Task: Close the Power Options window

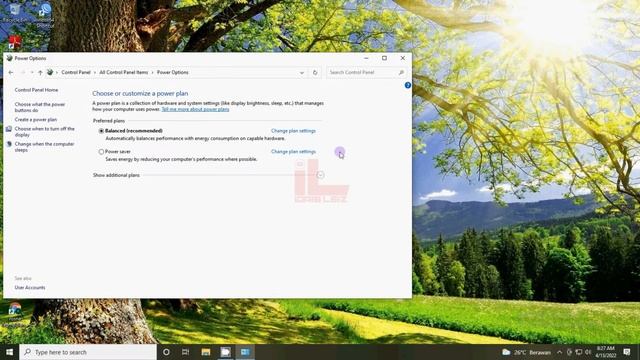Action: pyautogui.click(x=402, y=58)
